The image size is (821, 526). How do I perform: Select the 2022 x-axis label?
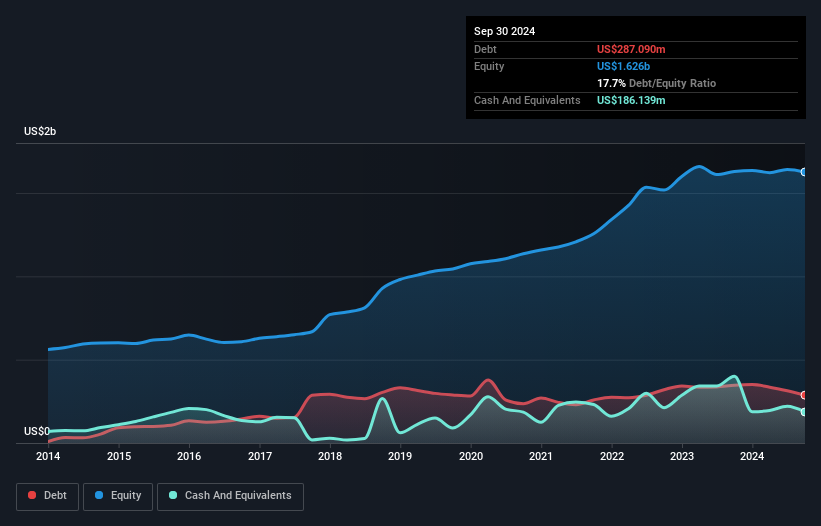(x=612, y=456)
